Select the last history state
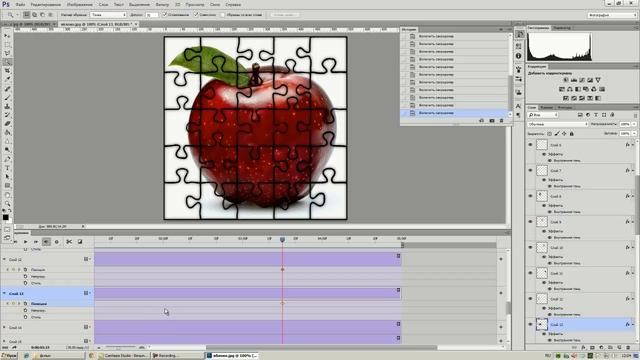 point(455,113)
